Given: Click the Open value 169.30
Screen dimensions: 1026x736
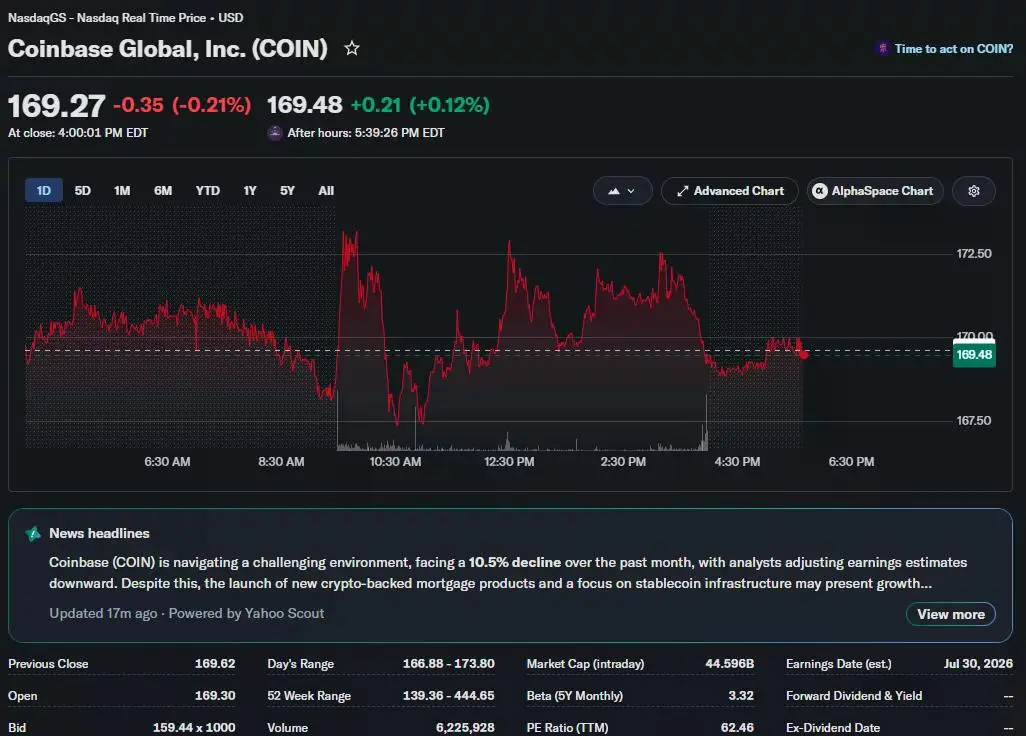Looking at the screenshot, I should pos(215,696).
